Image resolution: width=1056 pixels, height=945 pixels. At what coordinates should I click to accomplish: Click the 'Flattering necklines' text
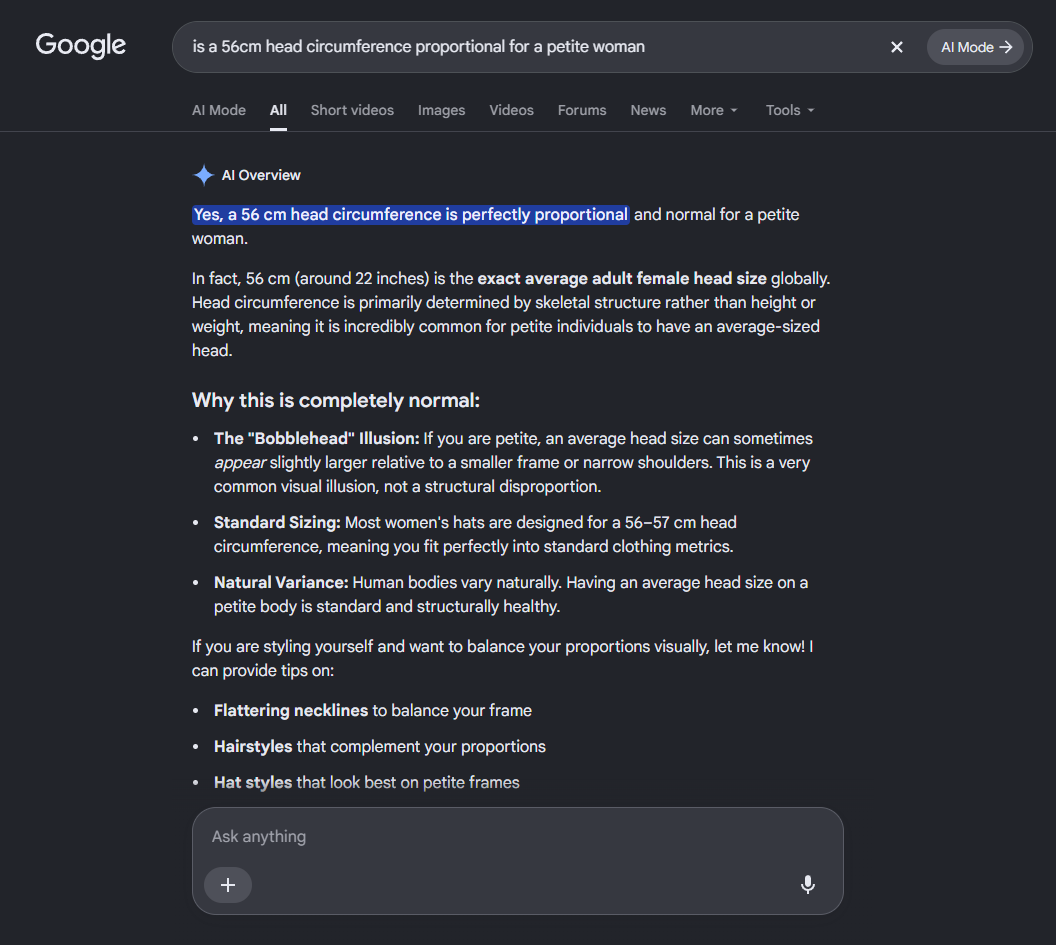[291, 711]
